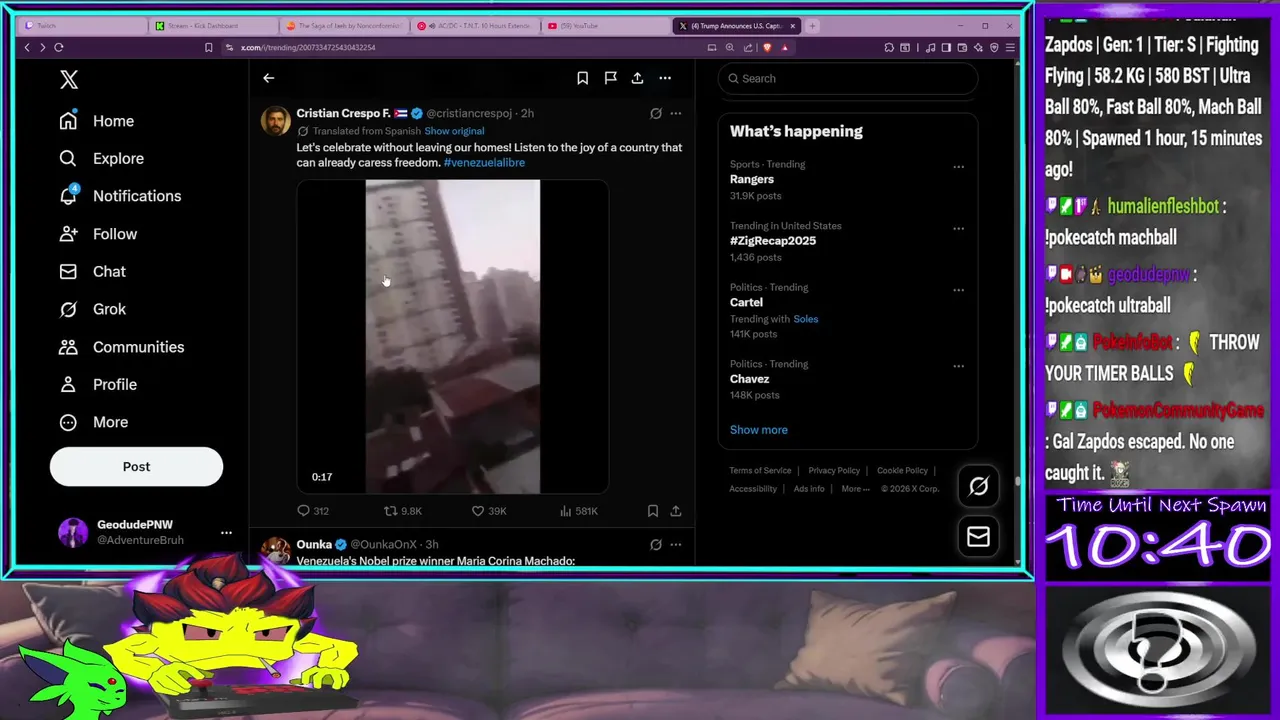Expand the footer More menu
This screenshot has height=720, width=1280.
point(855,489)
